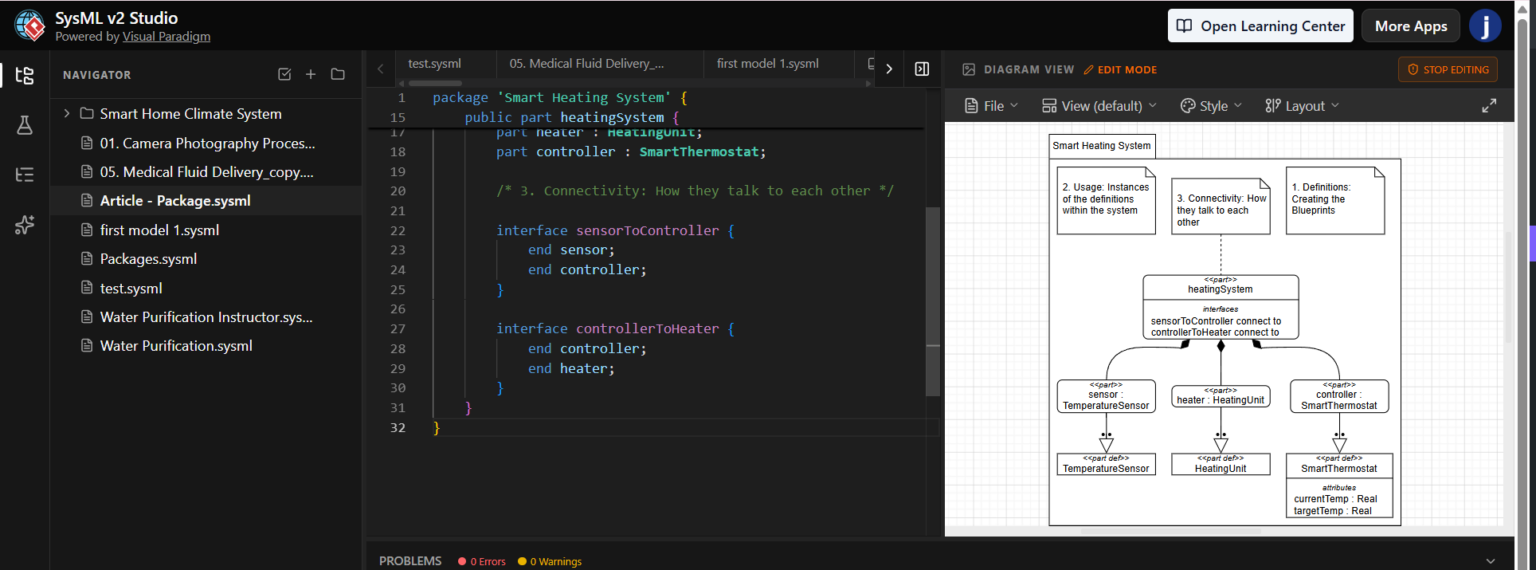Open Packages.sysml in Navigator
The width and height of the screenshot is (1536, 570).
(x=205, y=259)
